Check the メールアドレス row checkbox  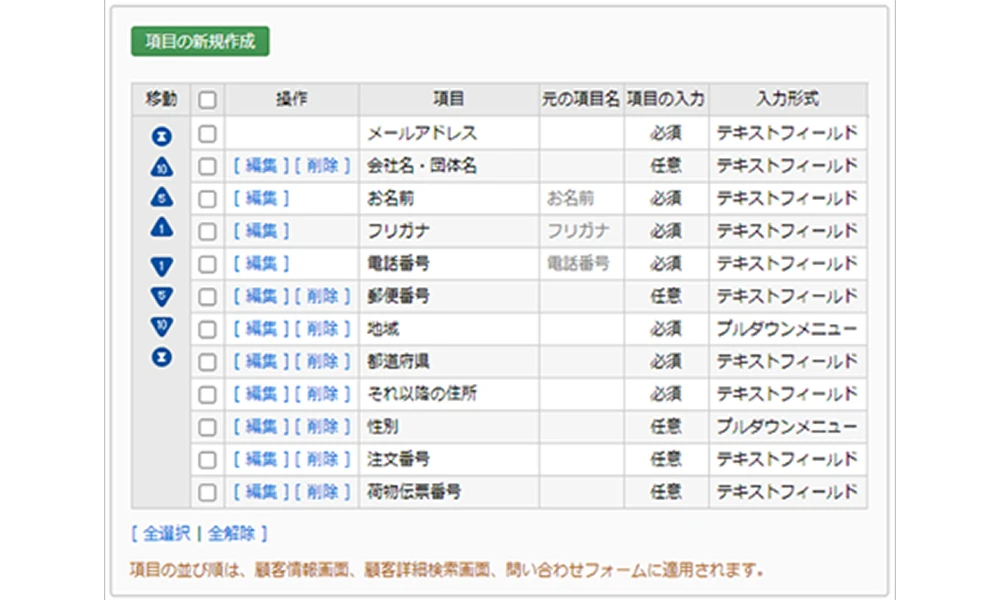click(x=207, y=134)
